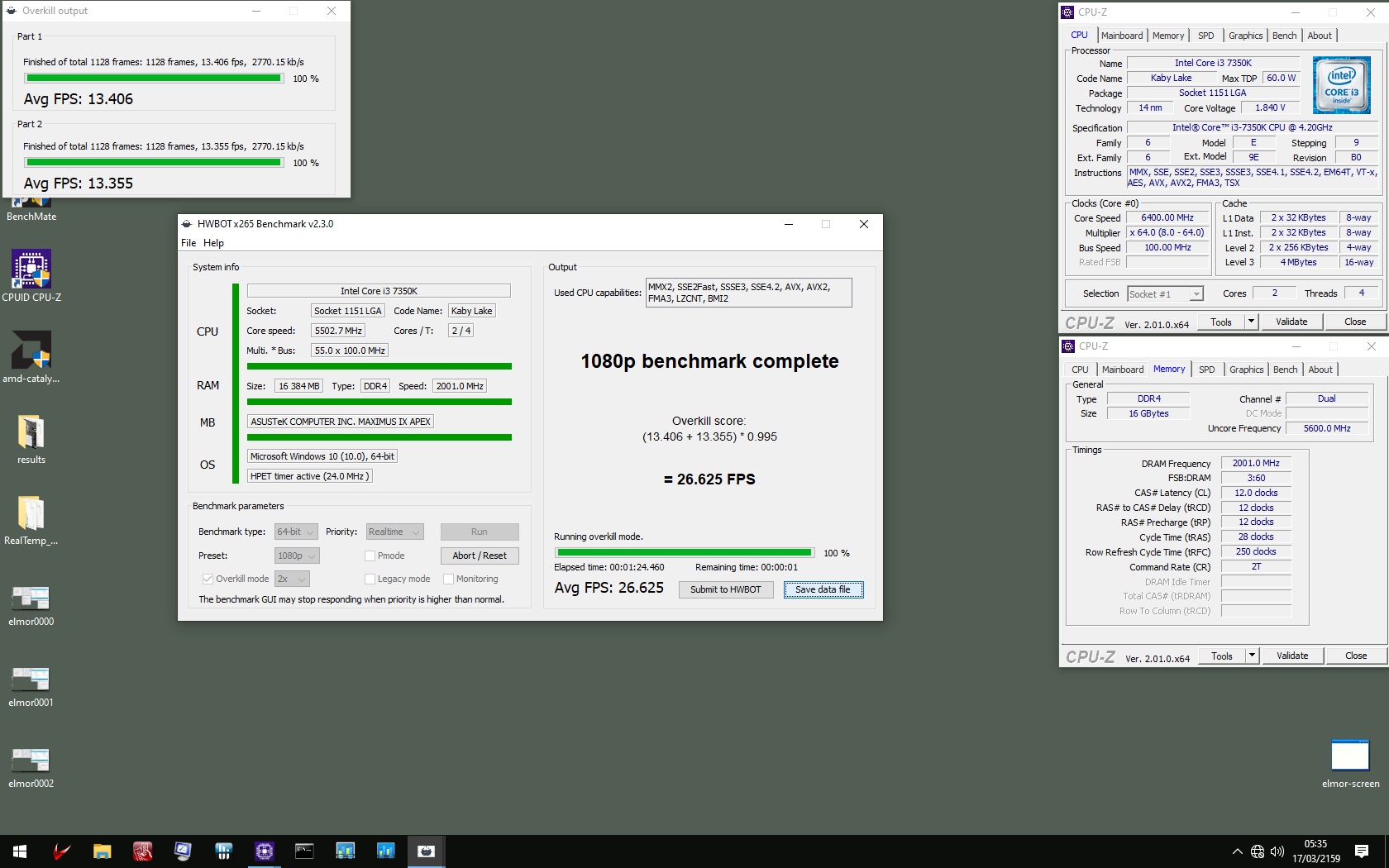Open the red ticket app in taskbar
1389x868 pixels.
(142, 851)
